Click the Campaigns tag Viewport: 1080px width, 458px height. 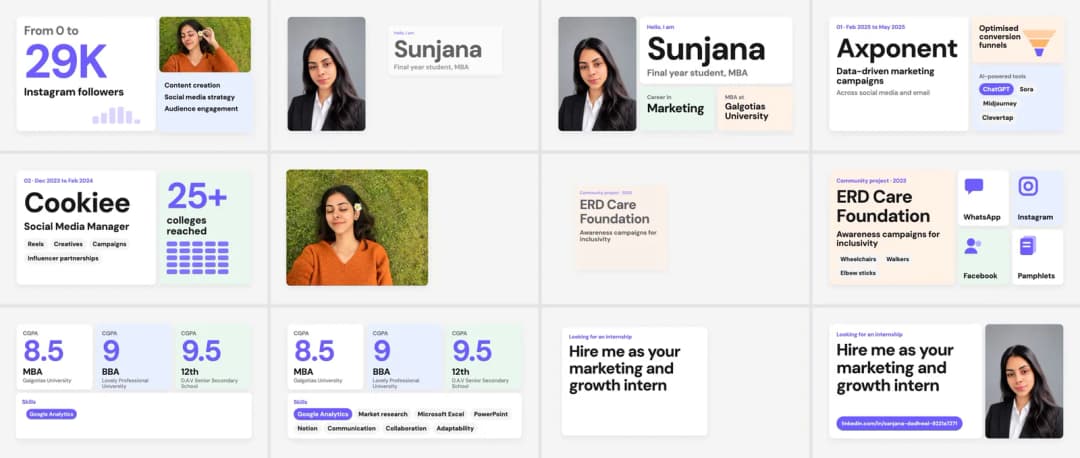click(109, 244)
